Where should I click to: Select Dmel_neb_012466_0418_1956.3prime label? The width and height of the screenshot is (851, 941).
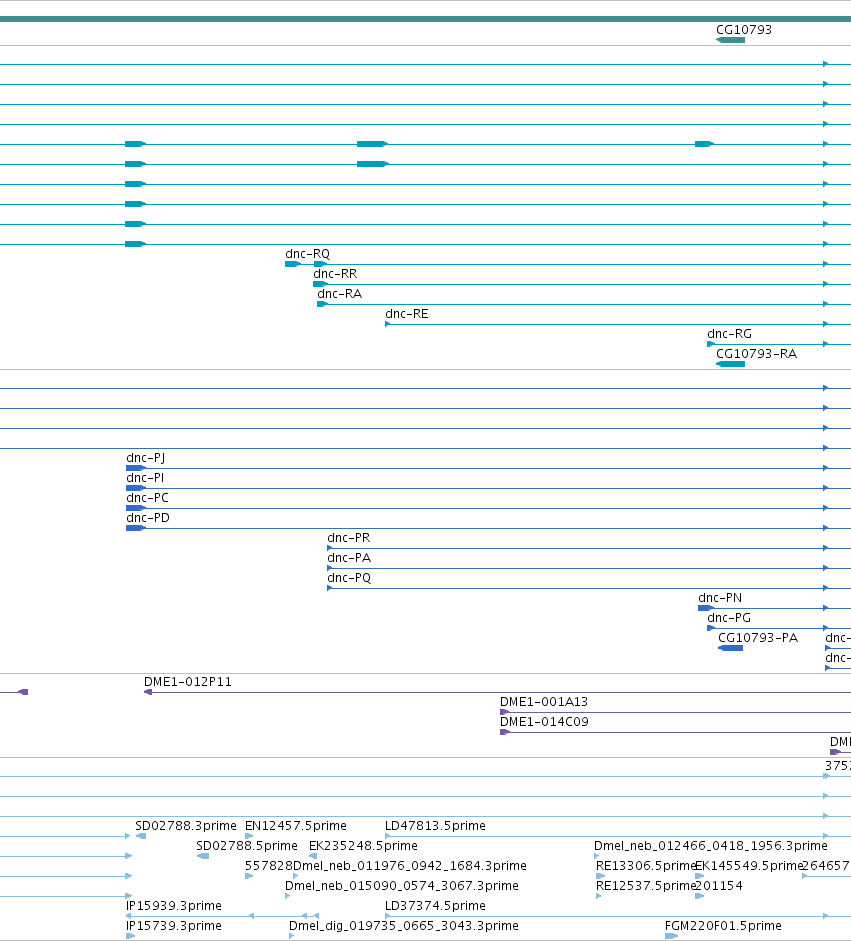click(x=711, y=846)
